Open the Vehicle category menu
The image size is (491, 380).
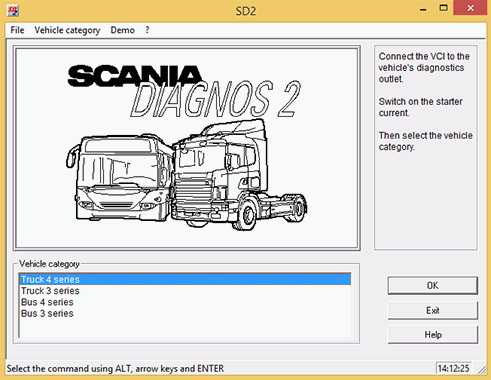(x=67, y=30)
